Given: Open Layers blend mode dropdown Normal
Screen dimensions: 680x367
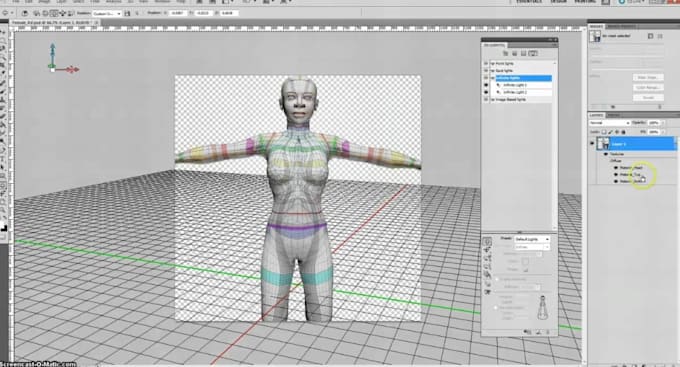Looking at the screenshot, I should 609,123.
